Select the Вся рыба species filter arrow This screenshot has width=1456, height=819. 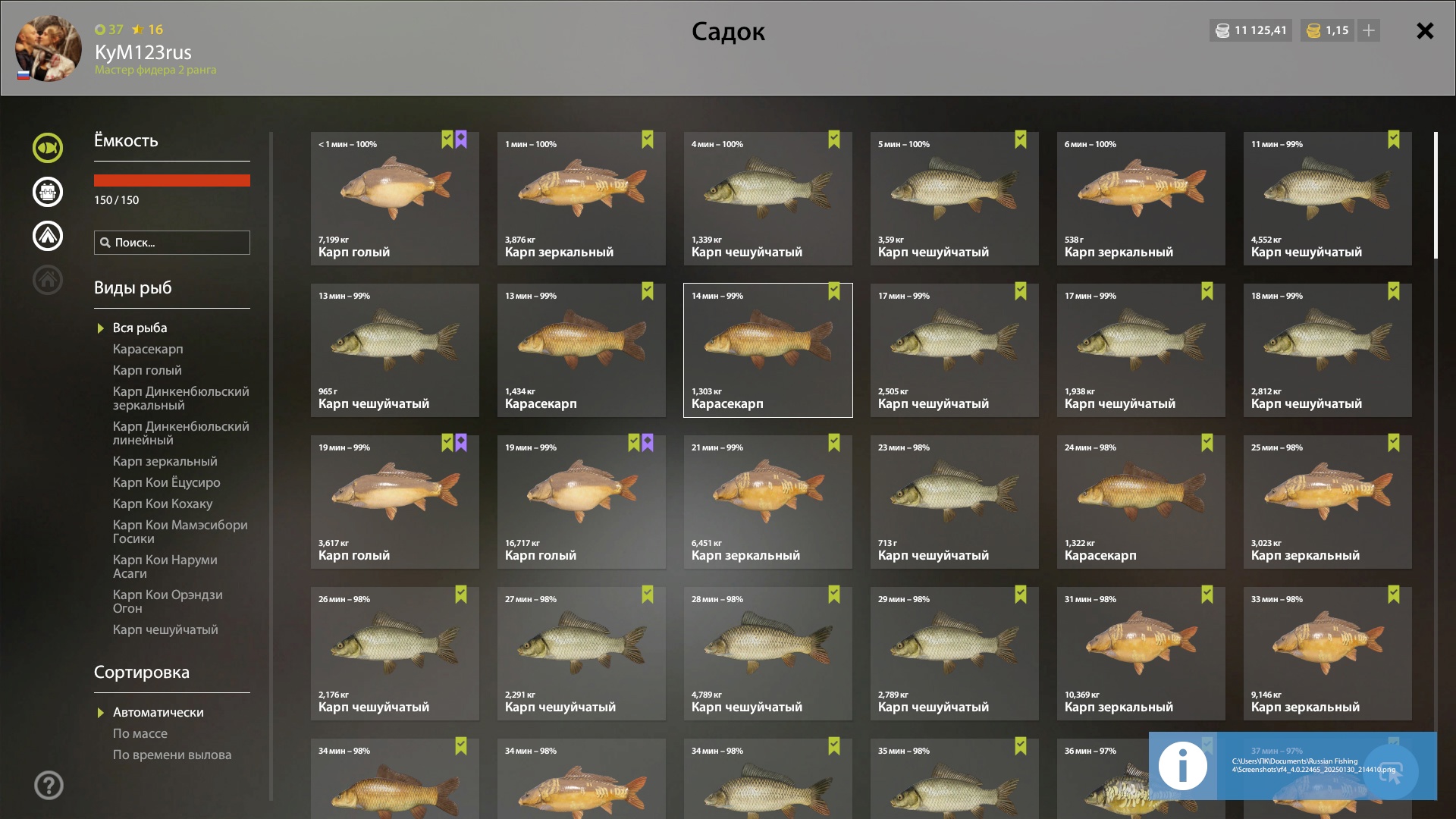tap(100, 328)
